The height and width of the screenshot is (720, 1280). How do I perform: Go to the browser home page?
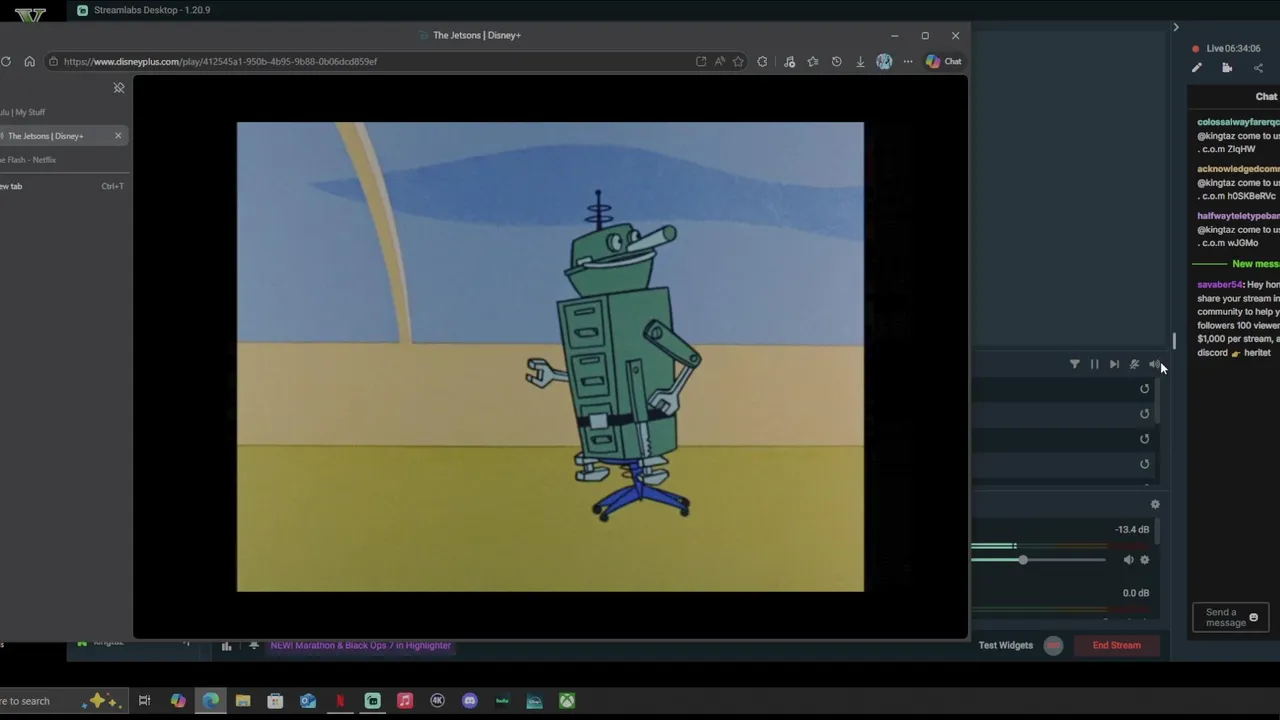coord(29,61)
